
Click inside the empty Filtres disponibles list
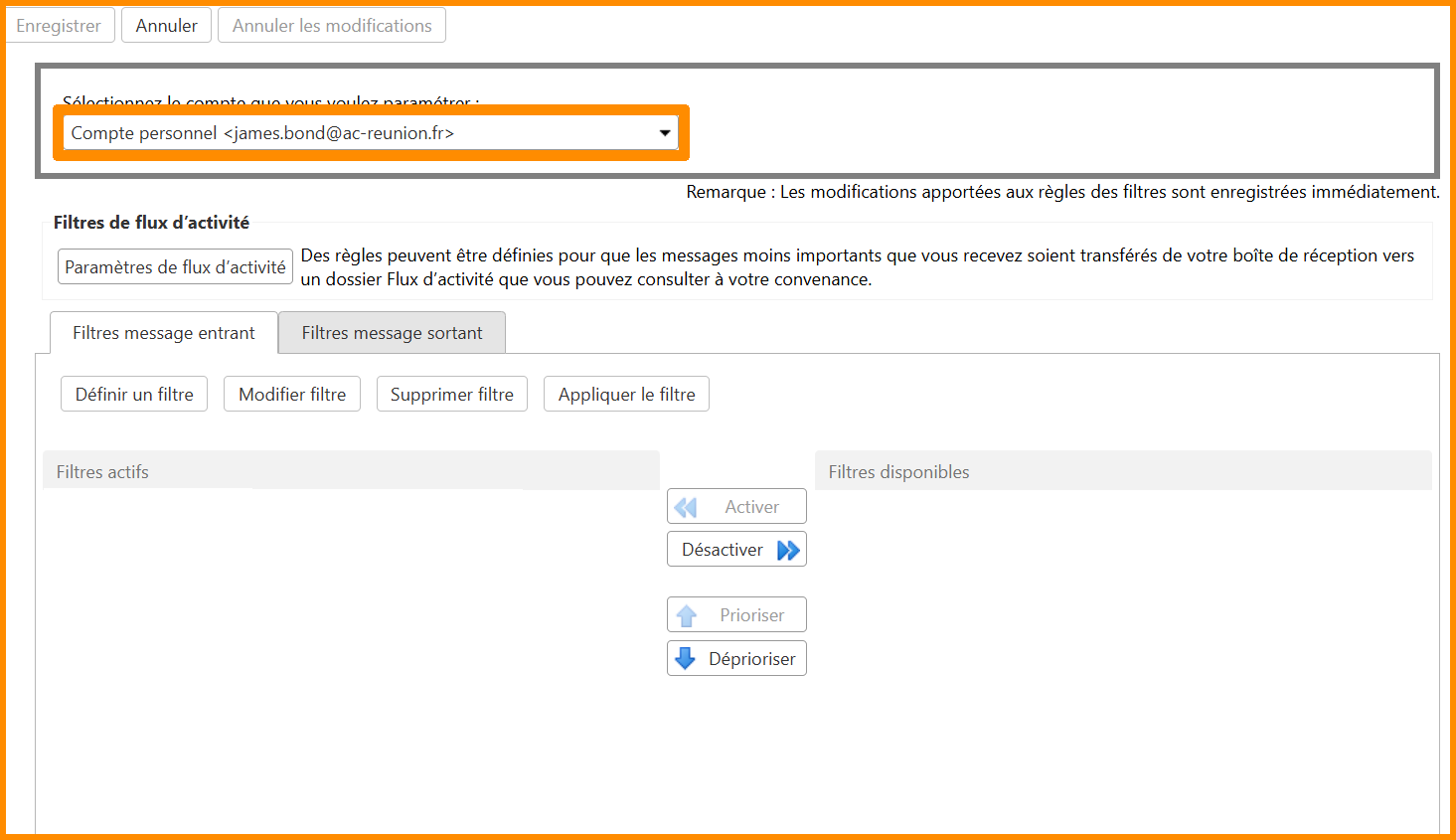(x=1123, y=646)
